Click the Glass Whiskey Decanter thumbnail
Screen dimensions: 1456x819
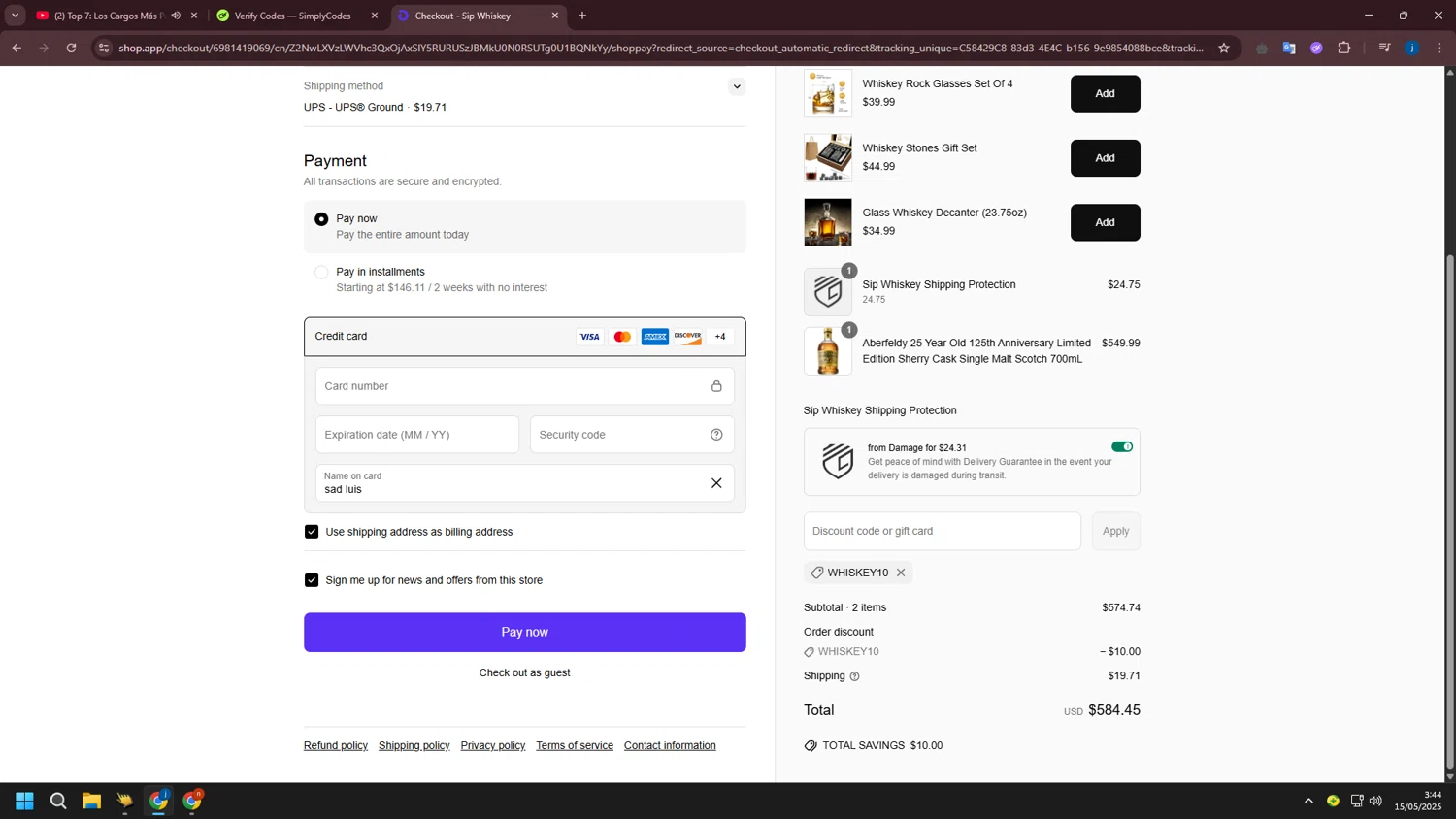click(x=828, y=222)
